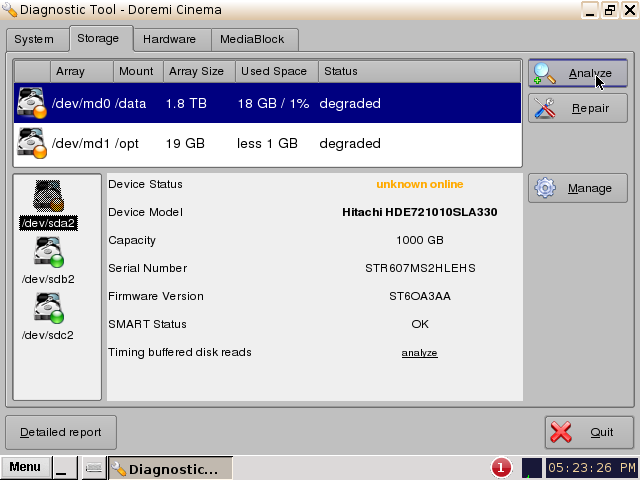The height and width of the screenshot is (480, 640).
Task: Click the firmware version ST6OA3AA
Action: click(420, 296)
